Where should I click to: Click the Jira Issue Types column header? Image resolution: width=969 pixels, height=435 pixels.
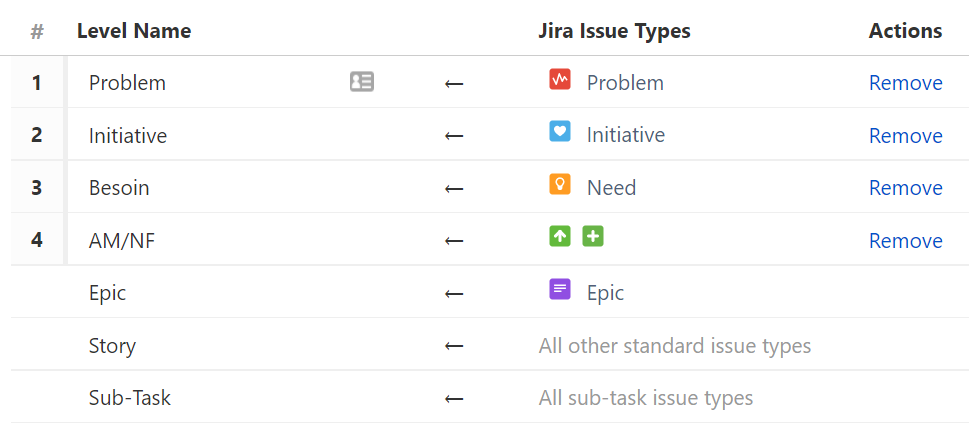click(614, 30)
